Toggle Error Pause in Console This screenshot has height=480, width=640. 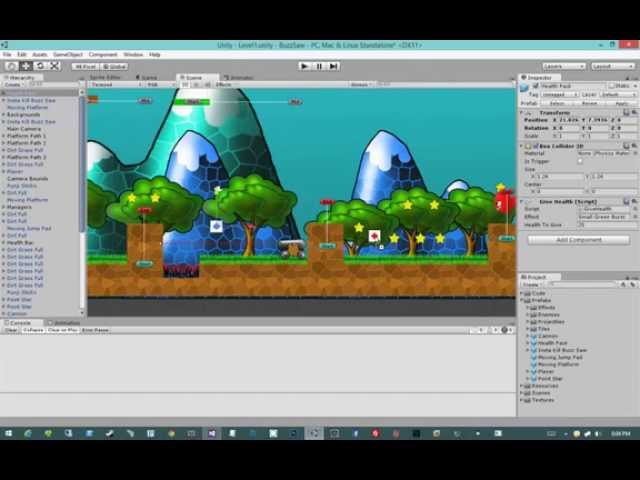(95, 330)
